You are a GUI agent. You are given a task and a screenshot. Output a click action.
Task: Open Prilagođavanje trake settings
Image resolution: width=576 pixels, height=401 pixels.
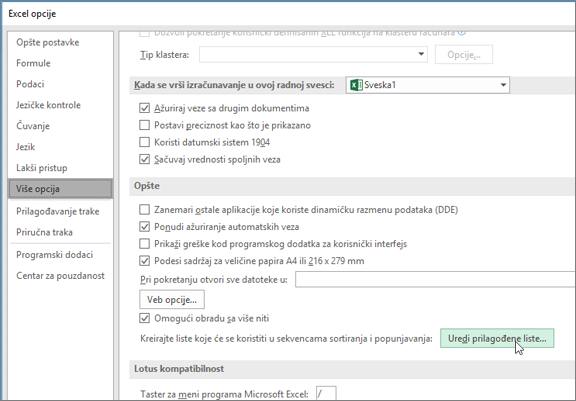click(58, 212)
